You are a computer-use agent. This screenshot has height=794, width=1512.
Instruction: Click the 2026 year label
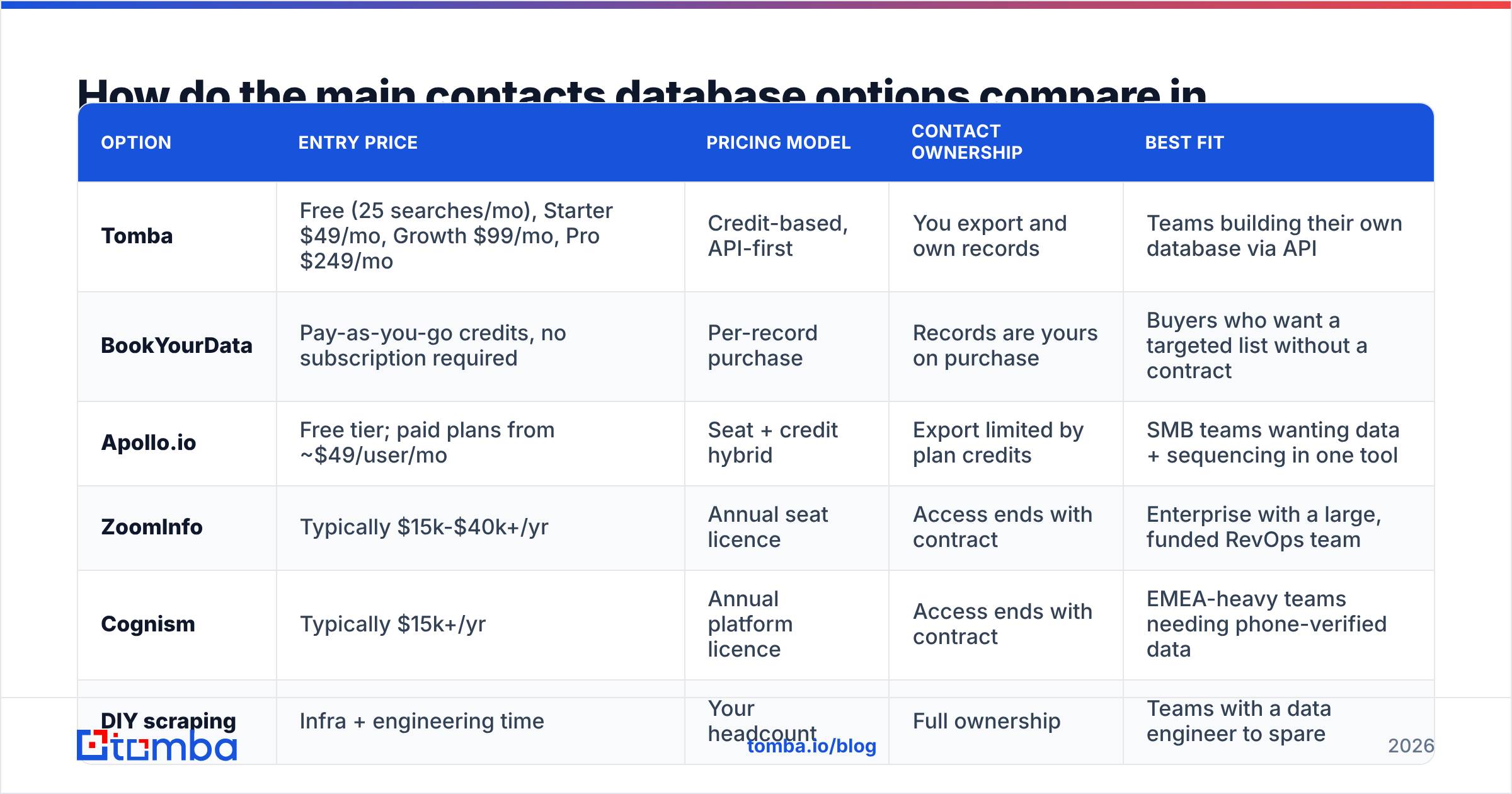pyautogui.click(x=1411, y=746)
